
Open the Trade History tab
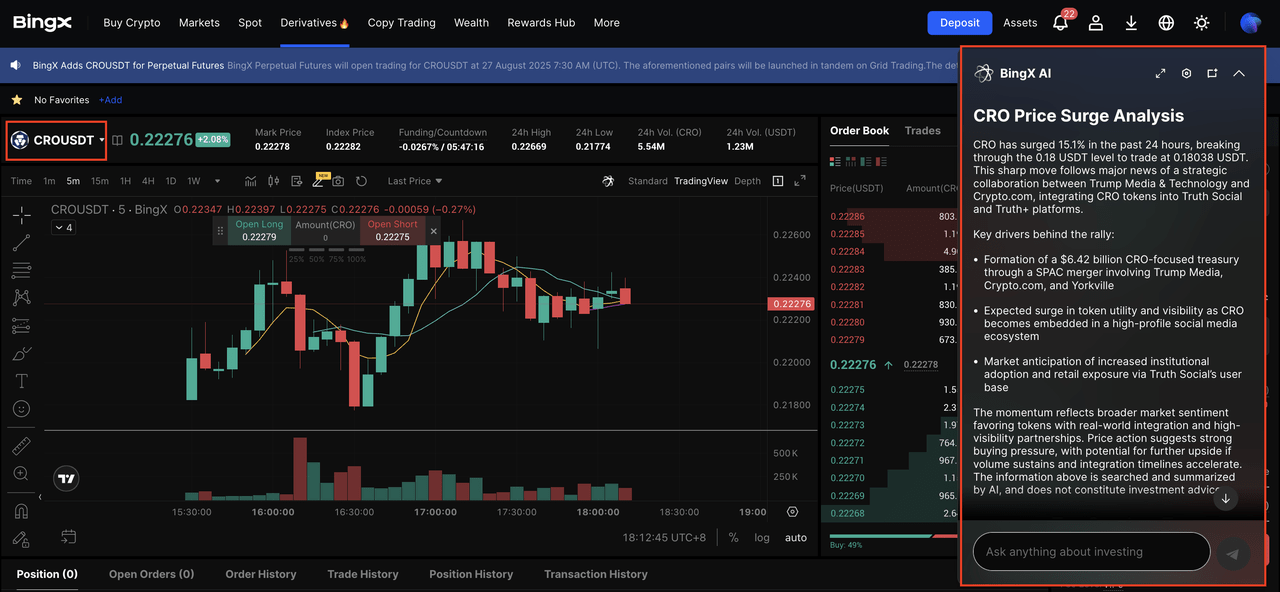[363, 574]
